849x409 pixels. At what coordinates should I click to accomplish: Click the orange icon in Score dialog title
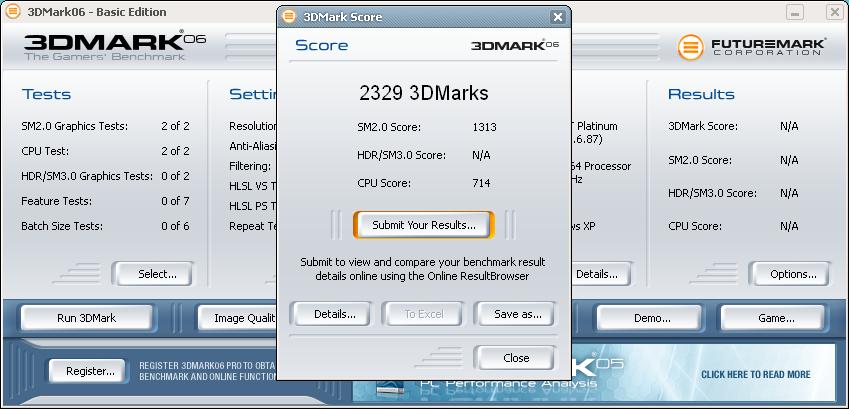tap(289, 17)
